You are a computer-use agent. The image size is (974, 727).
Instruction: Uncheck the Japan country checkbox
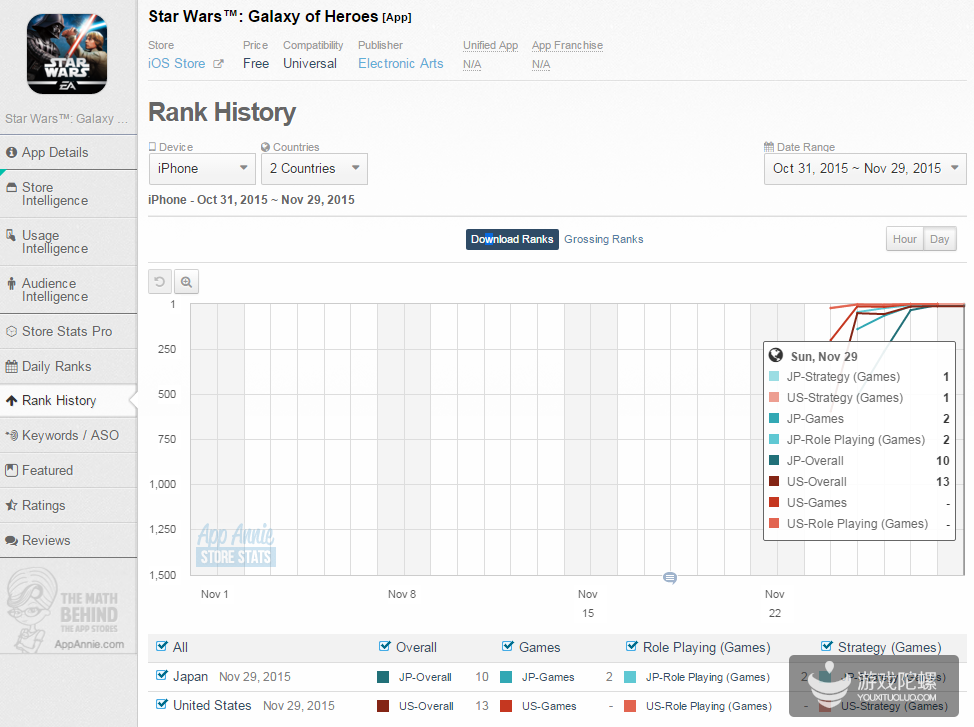(x=162, y=675)
